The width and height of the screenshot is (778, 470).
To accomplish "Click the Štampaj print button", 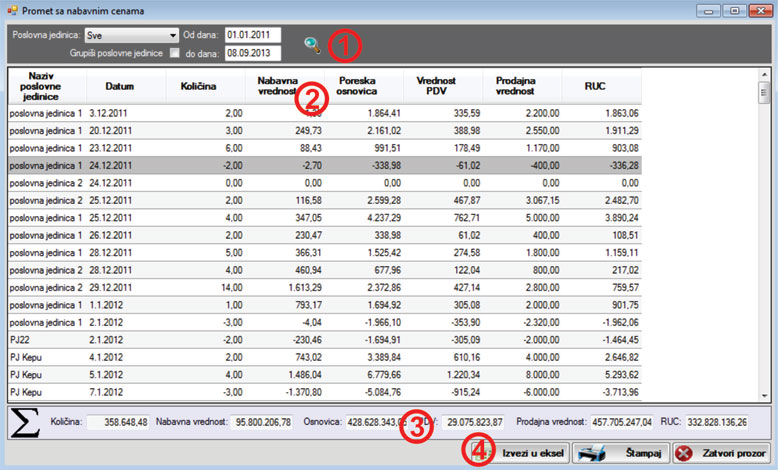I will point(621,453).
